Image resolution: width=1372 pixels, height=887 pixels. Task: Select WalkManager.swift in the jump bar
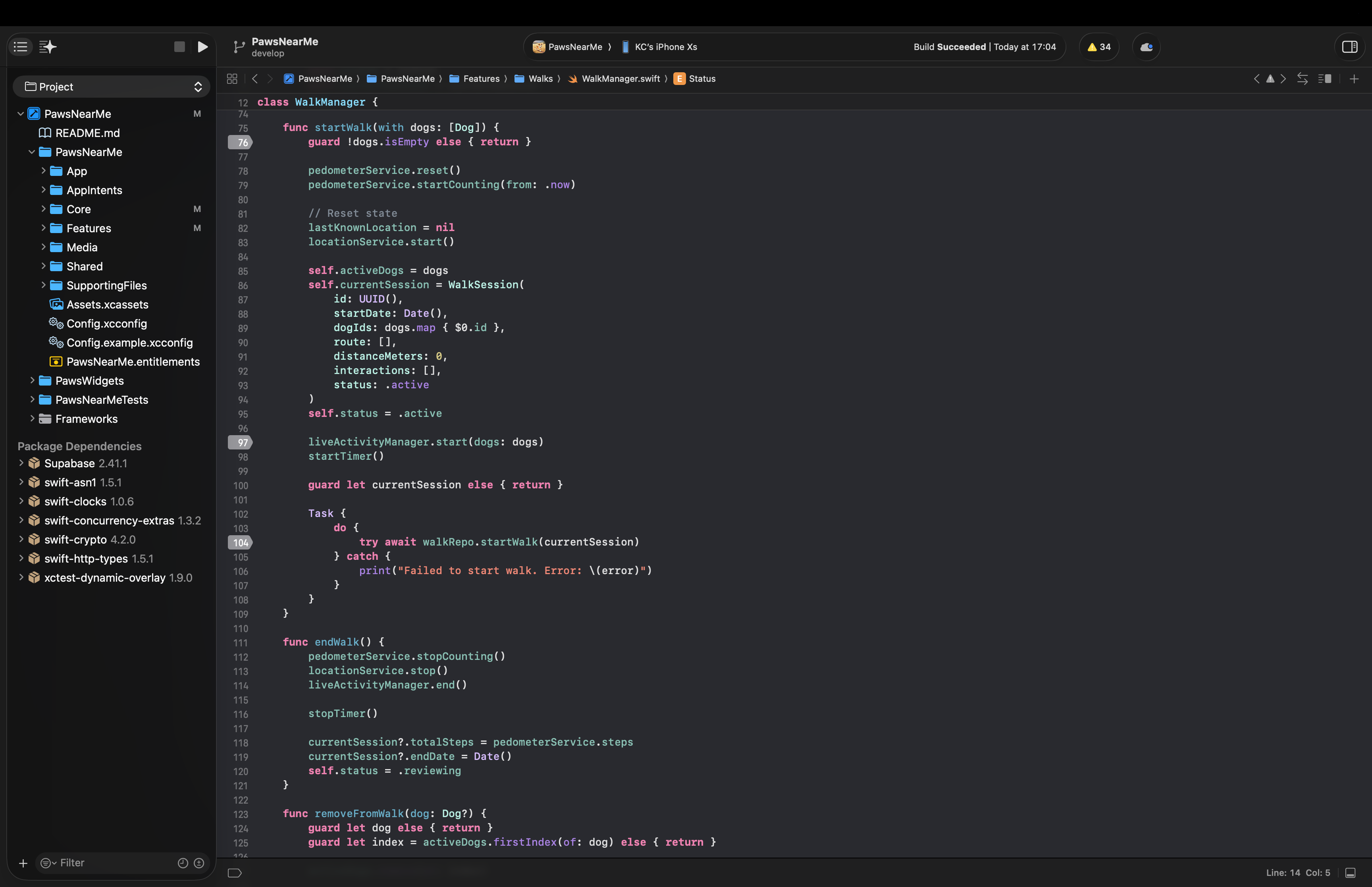coord(620,78)
